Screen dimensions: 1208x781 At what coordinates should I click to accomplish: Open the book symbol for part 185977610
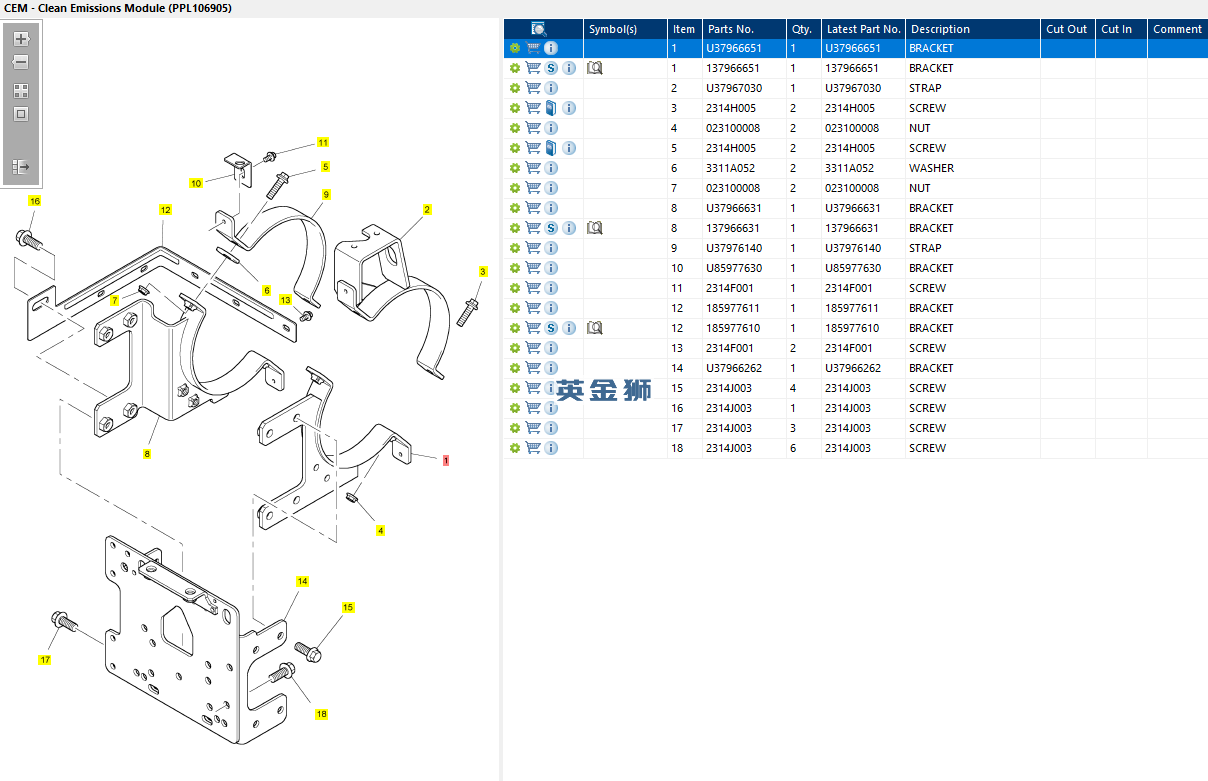[595, 328]
